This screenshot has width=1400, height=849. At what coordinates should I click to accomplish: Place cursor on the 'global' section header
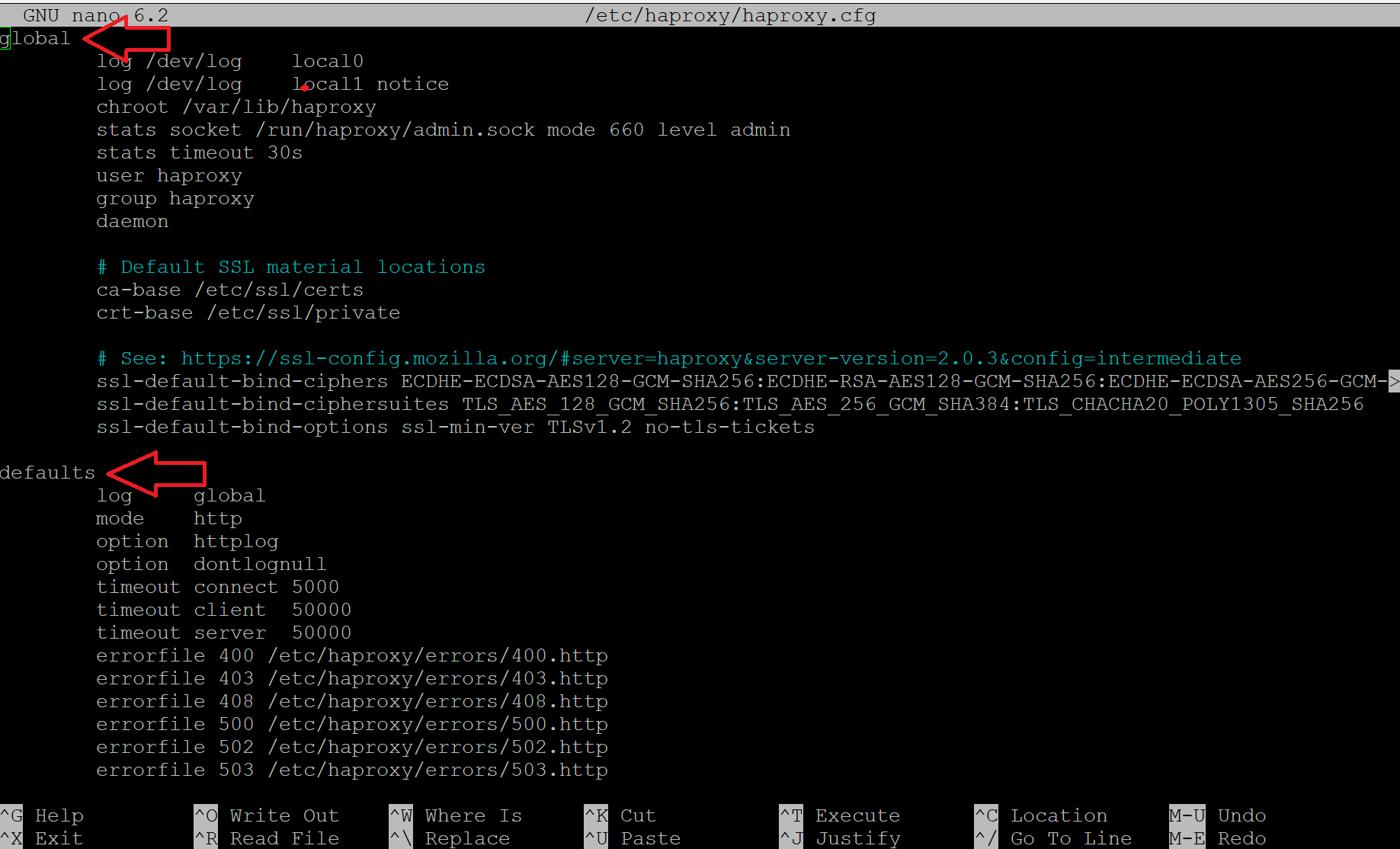point(35,38)
